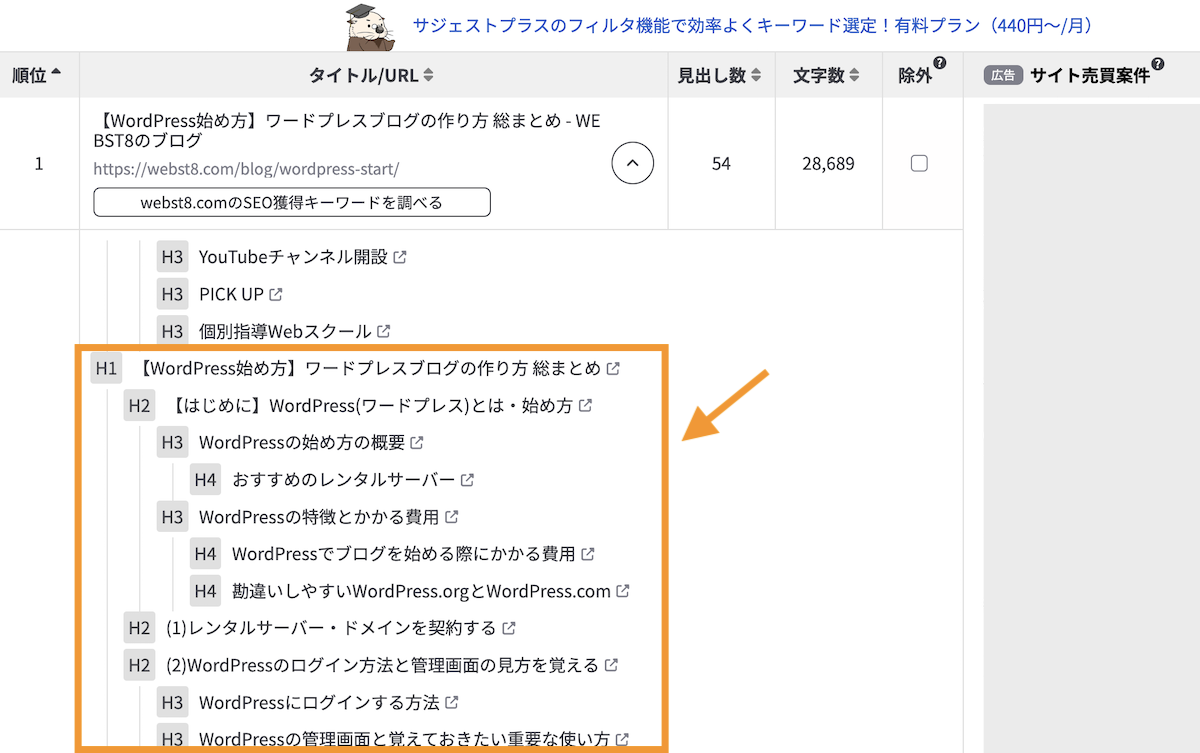Screen dimensions: 1200x753
Task: Click YouTubeチャンネル開設 heading text
Action: coord(293,257)
